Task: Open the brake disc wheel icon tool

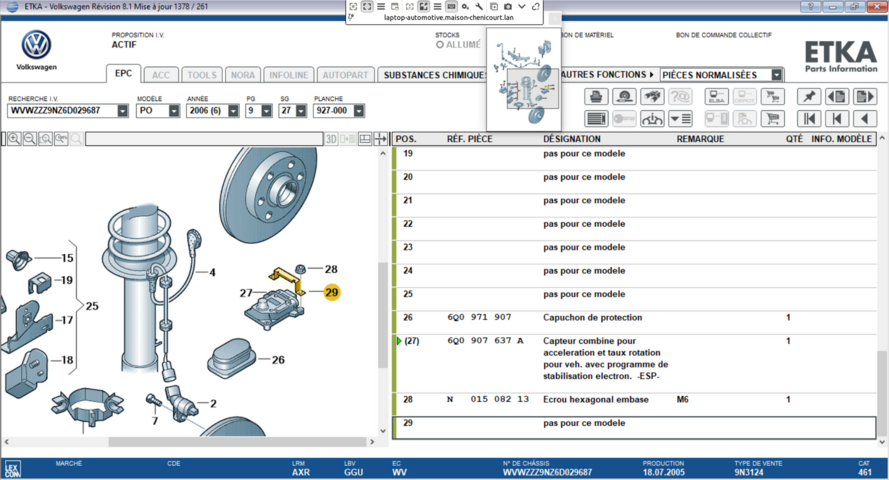Action: point(624,97)
